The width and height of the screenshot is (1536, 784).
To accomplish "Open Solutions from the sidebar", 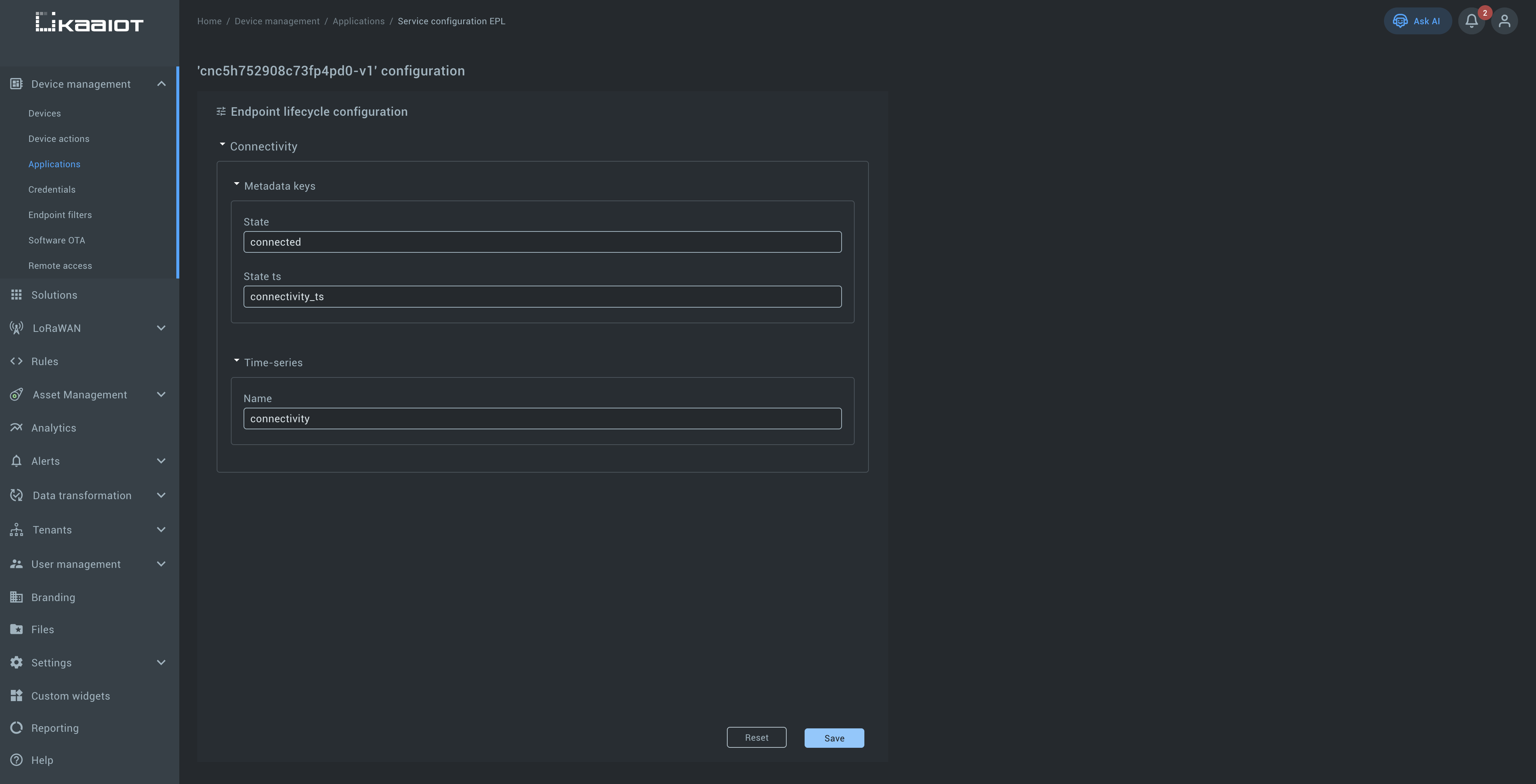I will pyautogui.click(x=54, y=295).
